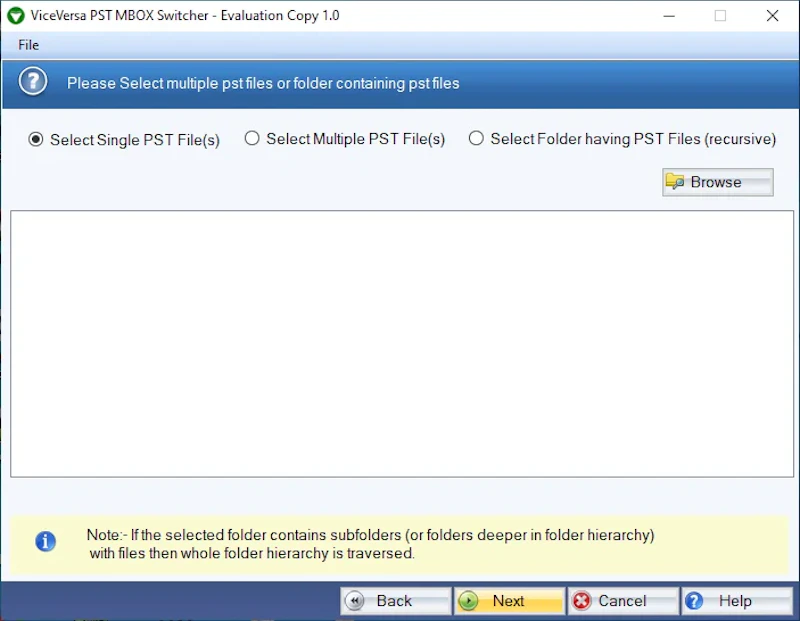Click the blue info icon beside the note
This screenshot has width=800, height=621.
45,541
